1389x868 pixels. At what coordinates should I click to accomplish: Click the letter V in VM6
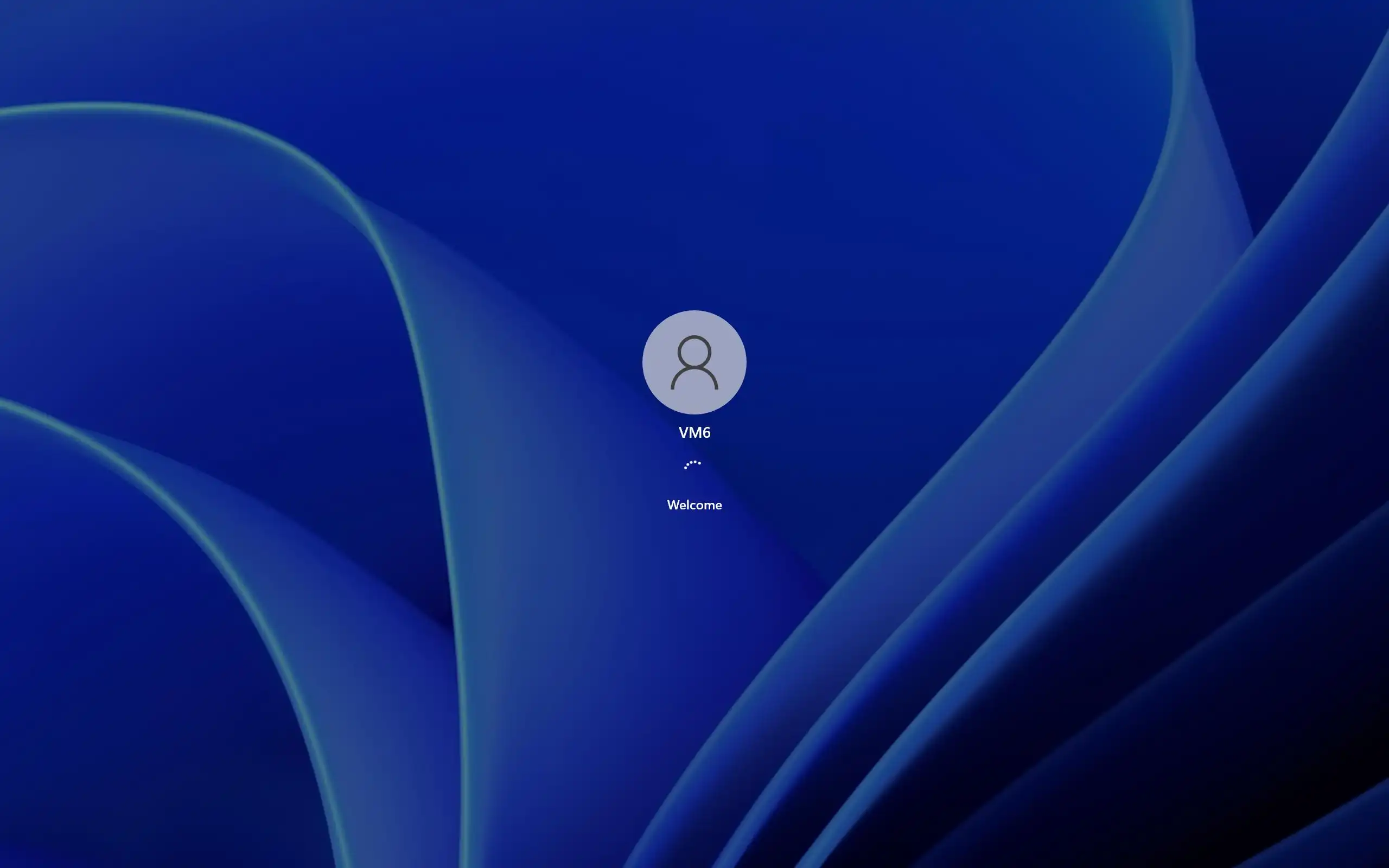pyautogui.click(x=683, y=432)
